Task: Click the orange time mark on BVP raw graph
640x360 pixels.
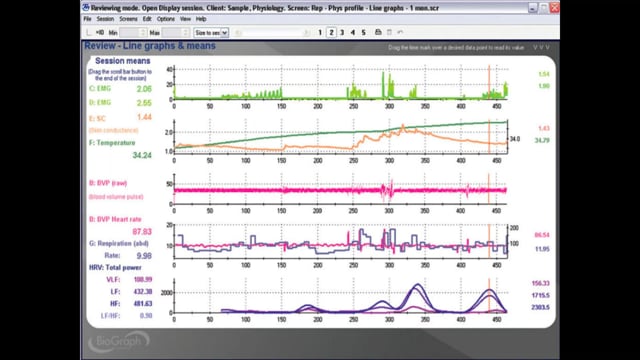Action: point(489,189)
